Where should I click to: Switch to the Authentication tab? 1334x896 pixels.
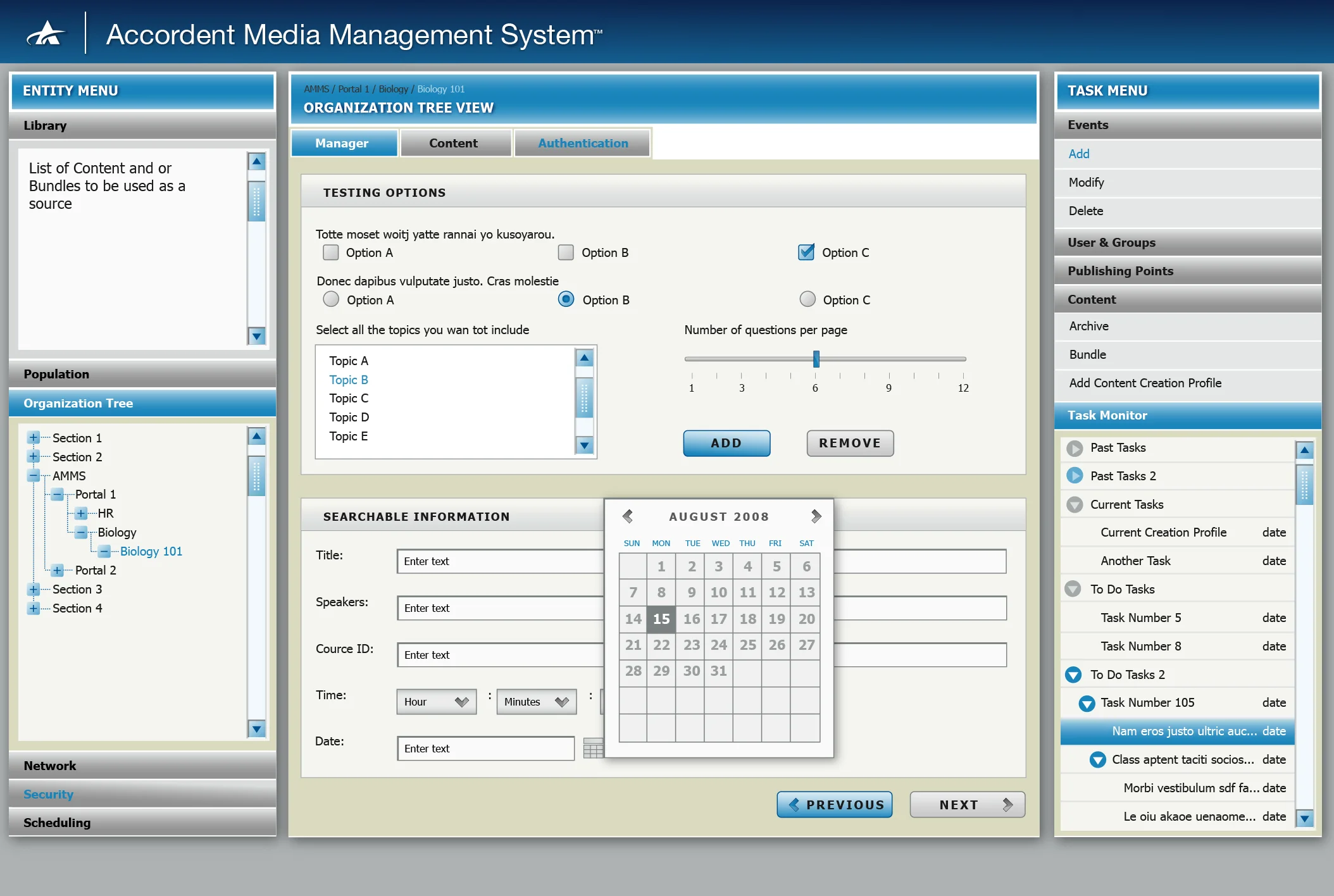(x=582, y=143)
